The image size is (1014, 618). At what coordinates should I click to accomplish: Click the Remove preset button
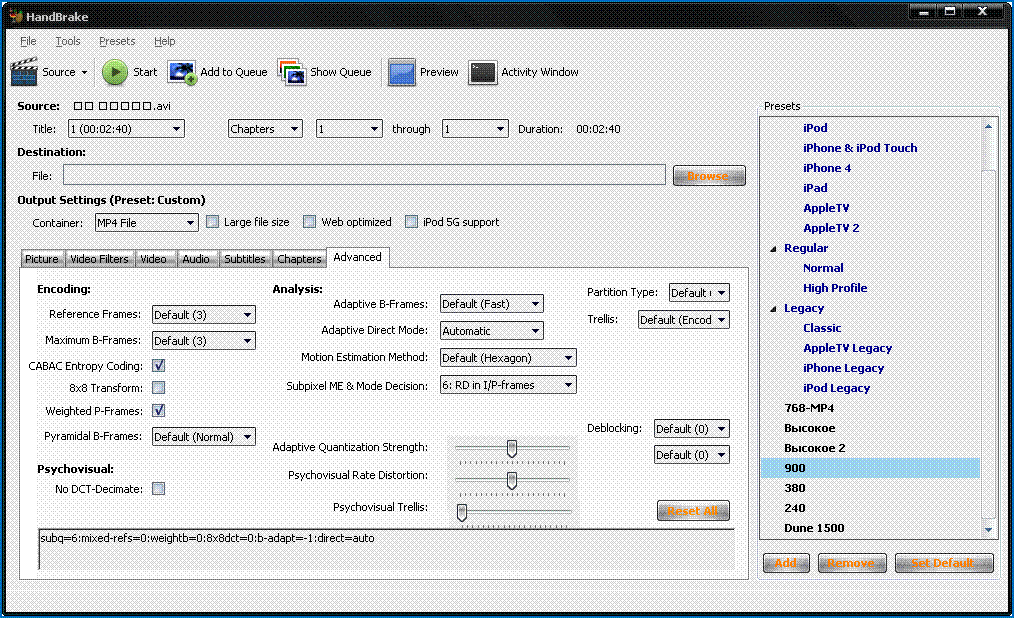pos(850,563)
